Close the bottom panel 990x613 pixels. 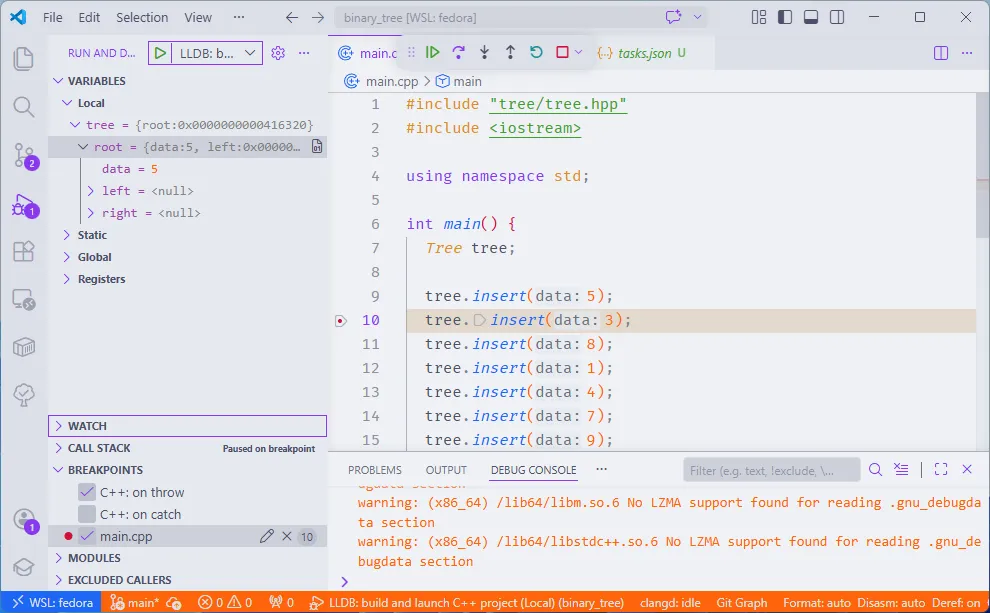(x=967, y=469)
